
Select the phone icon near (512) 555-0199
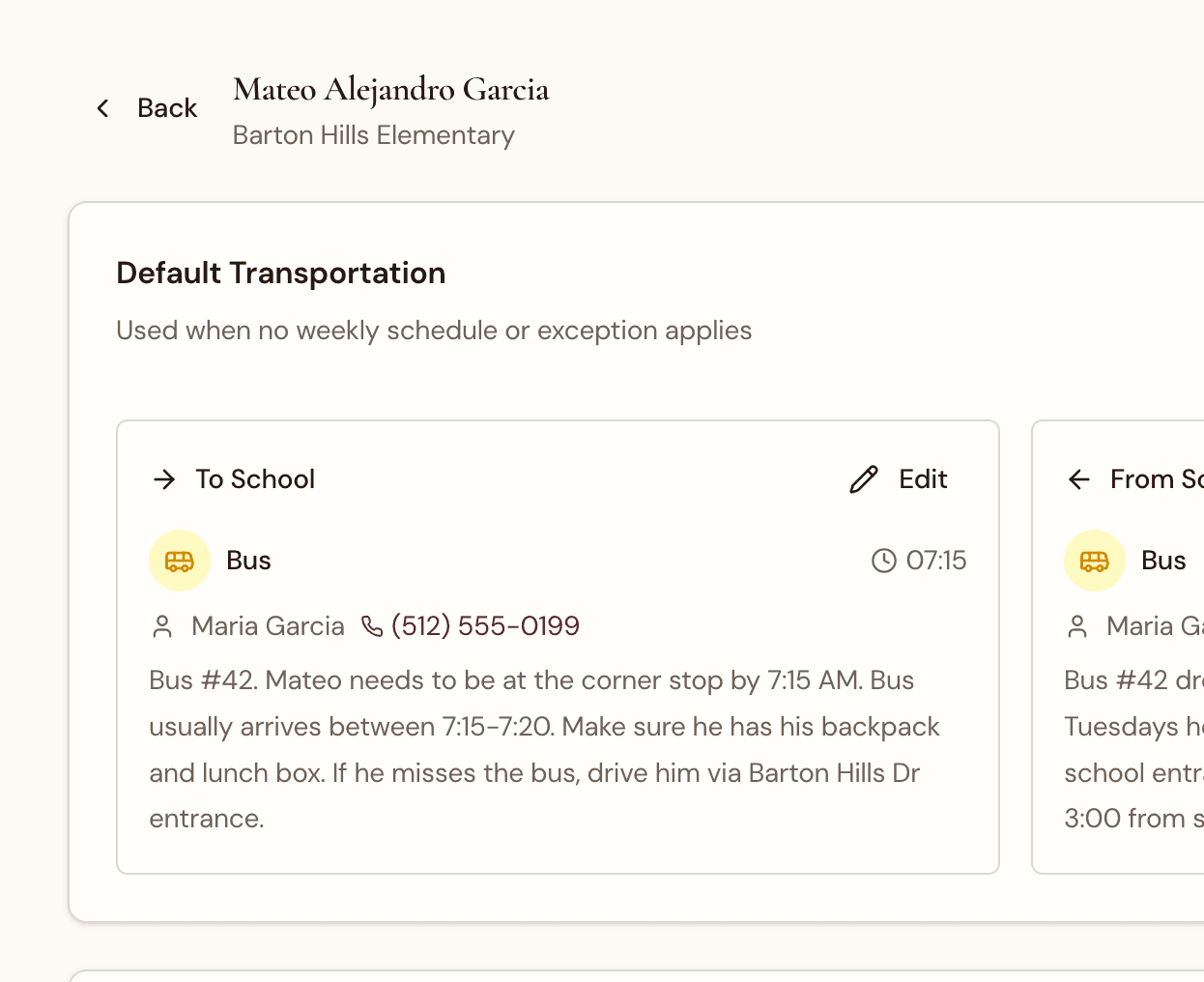click(371, 625)
